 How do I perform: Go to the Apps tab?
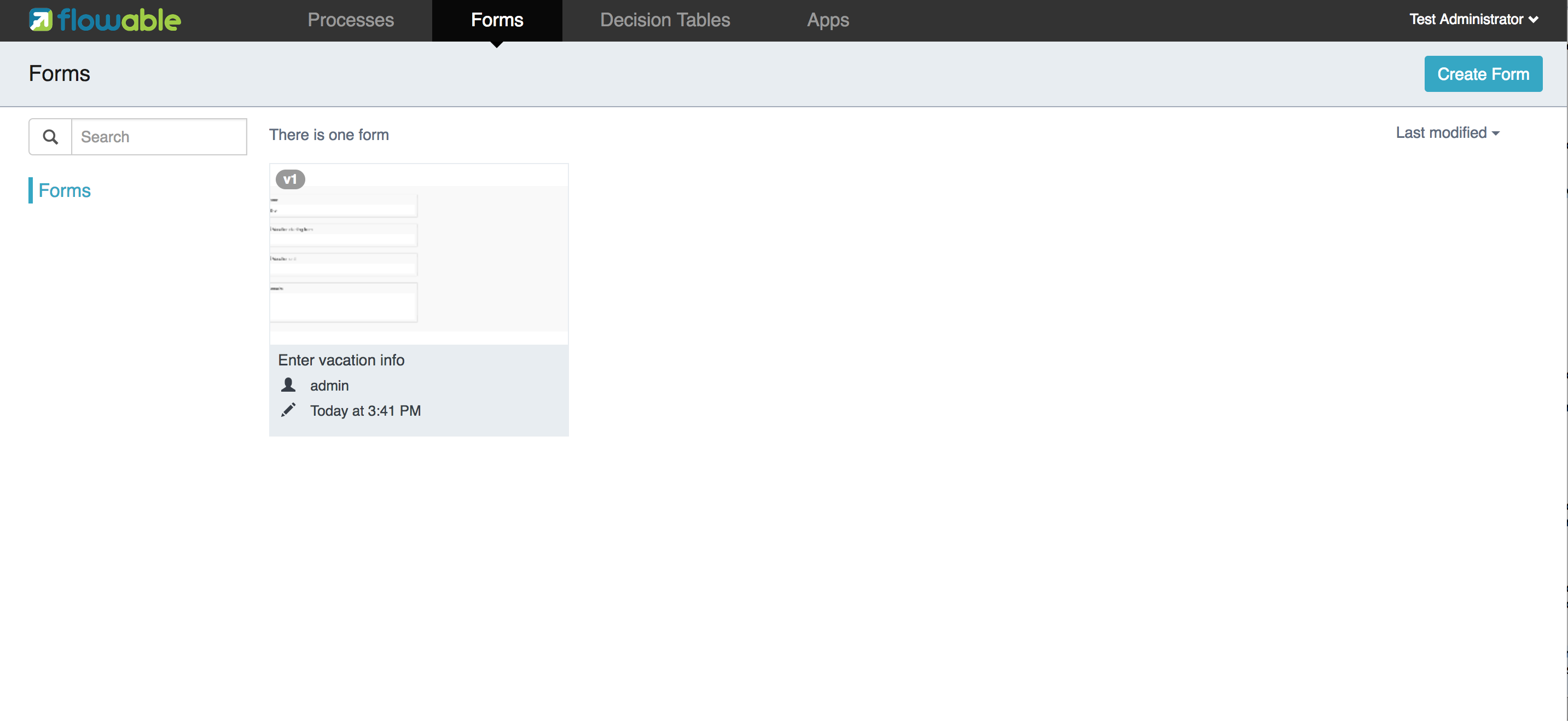pos(828,20)
